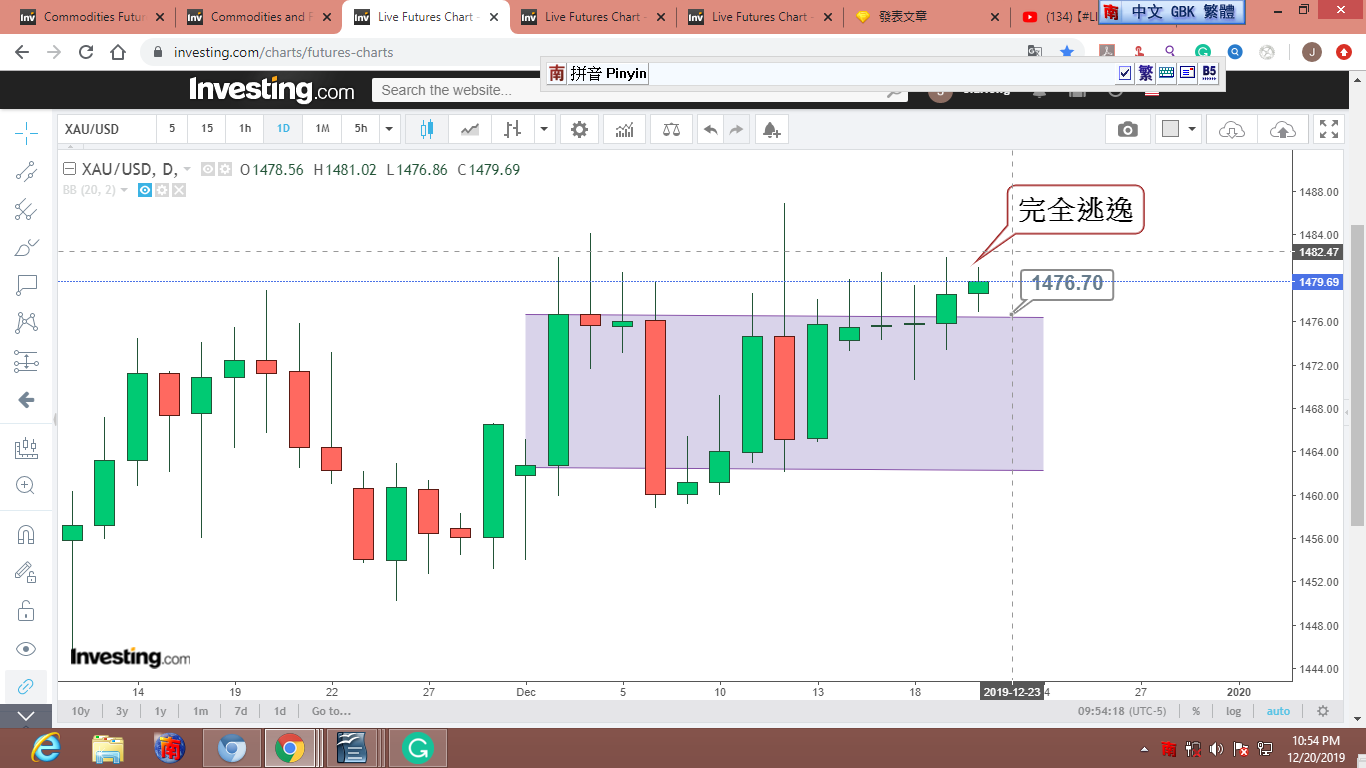Toggle percent scale on price axis
The height and width of the screenshot is (768, 1366).
1196,711
